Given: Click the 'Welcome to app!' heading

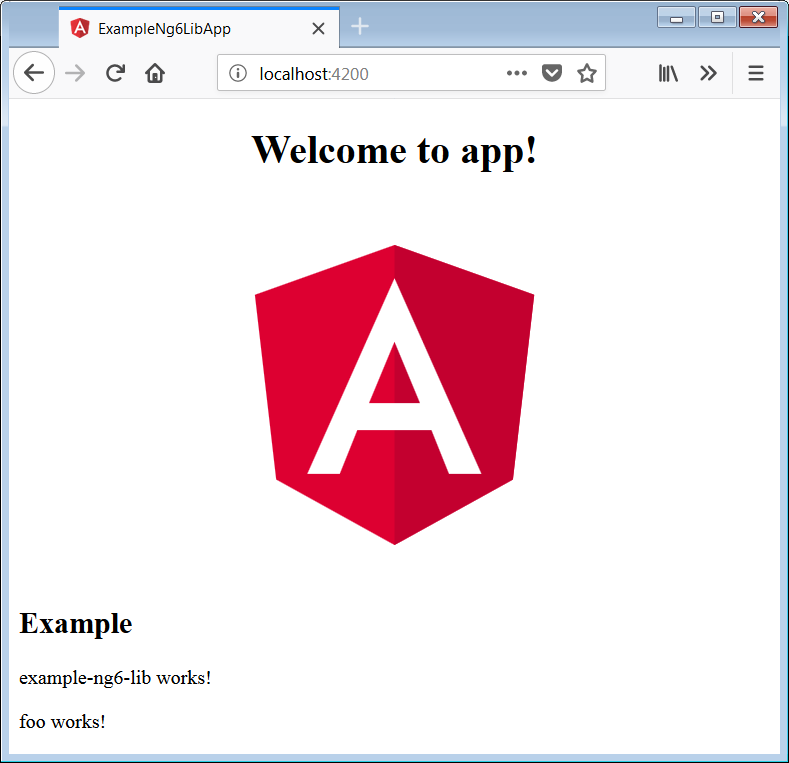Looking at the screenshot, I should click(394, 150).
